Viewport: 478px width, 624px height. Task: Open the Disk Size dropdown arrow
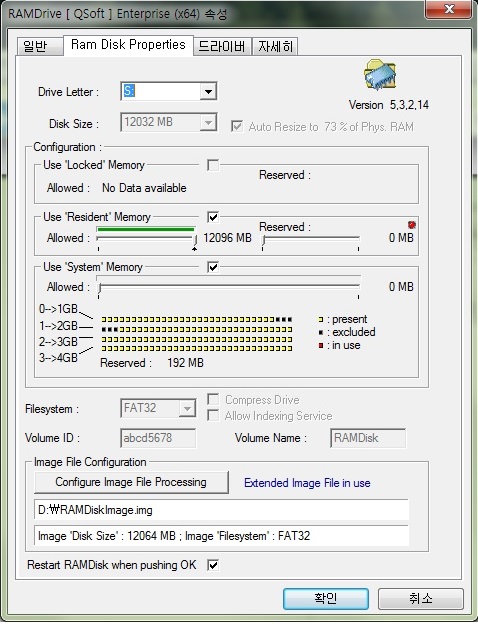208,123
